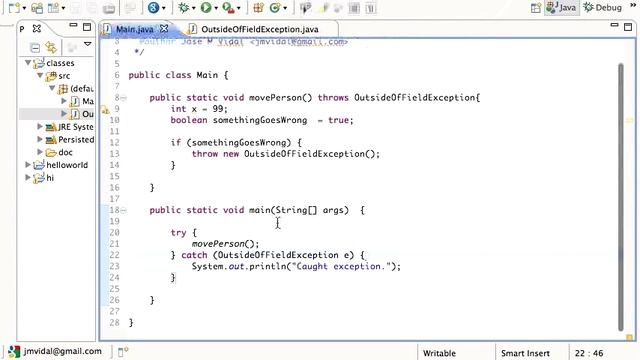Click the green Run button
This screenshot has width=640, height=360.
click(206, 7)
